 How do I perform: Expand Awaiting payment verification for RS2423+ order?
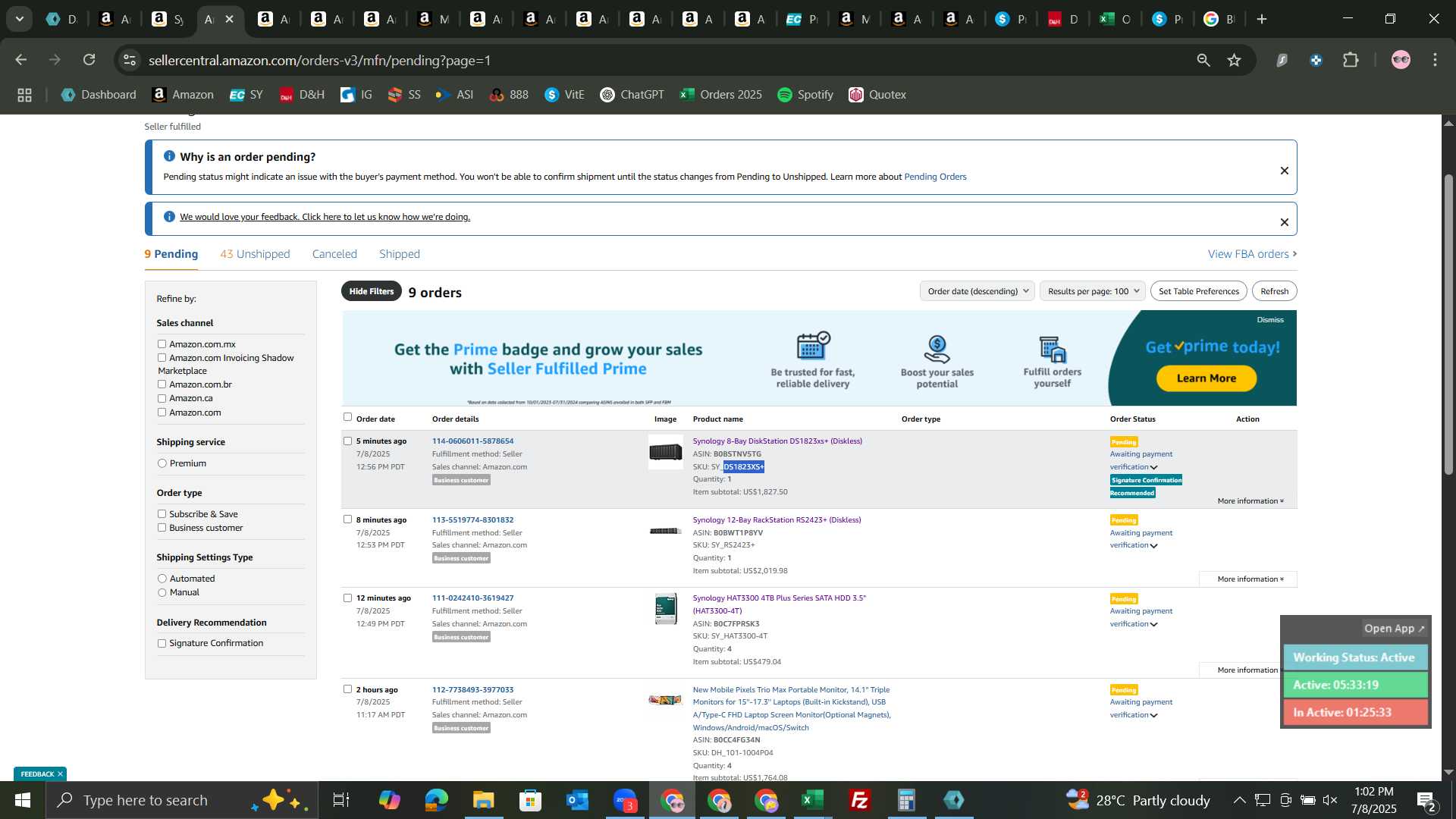tap(1153, 546)
